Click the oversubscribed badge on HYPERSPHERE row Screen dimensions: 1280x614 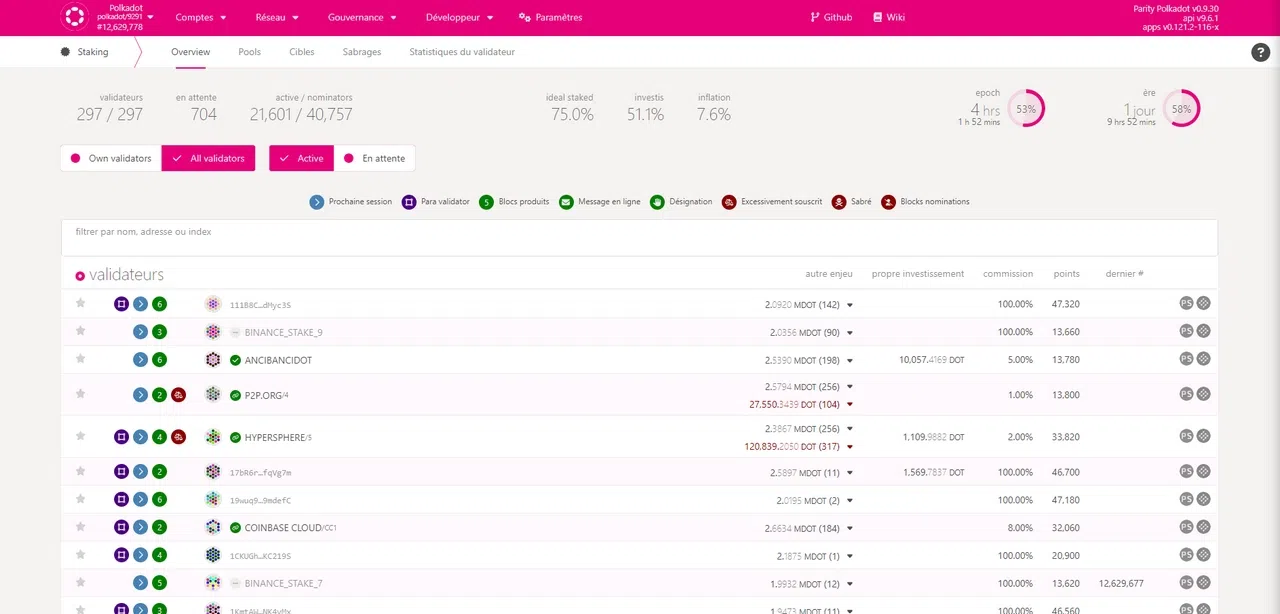(x=178, y=437)
